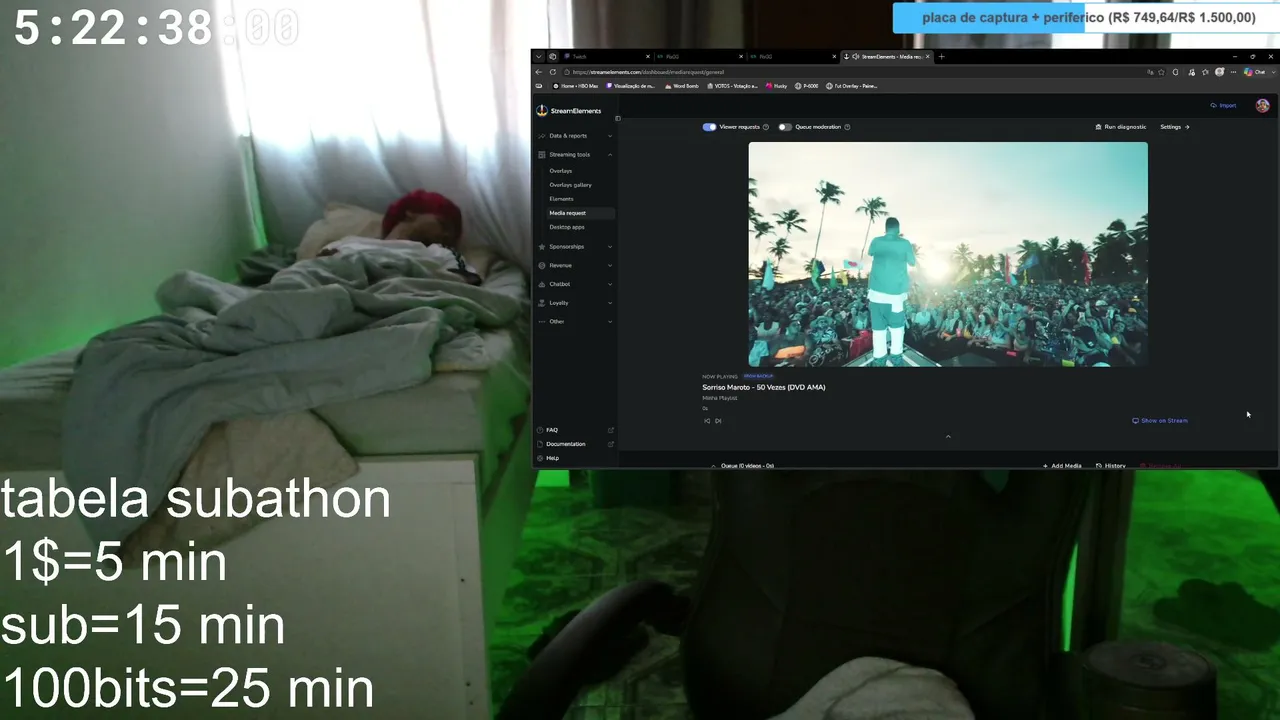Open Desktop apps in the sidebar
The height and width of the screenshot is (720, 1280).
click(x=567, y=227)
